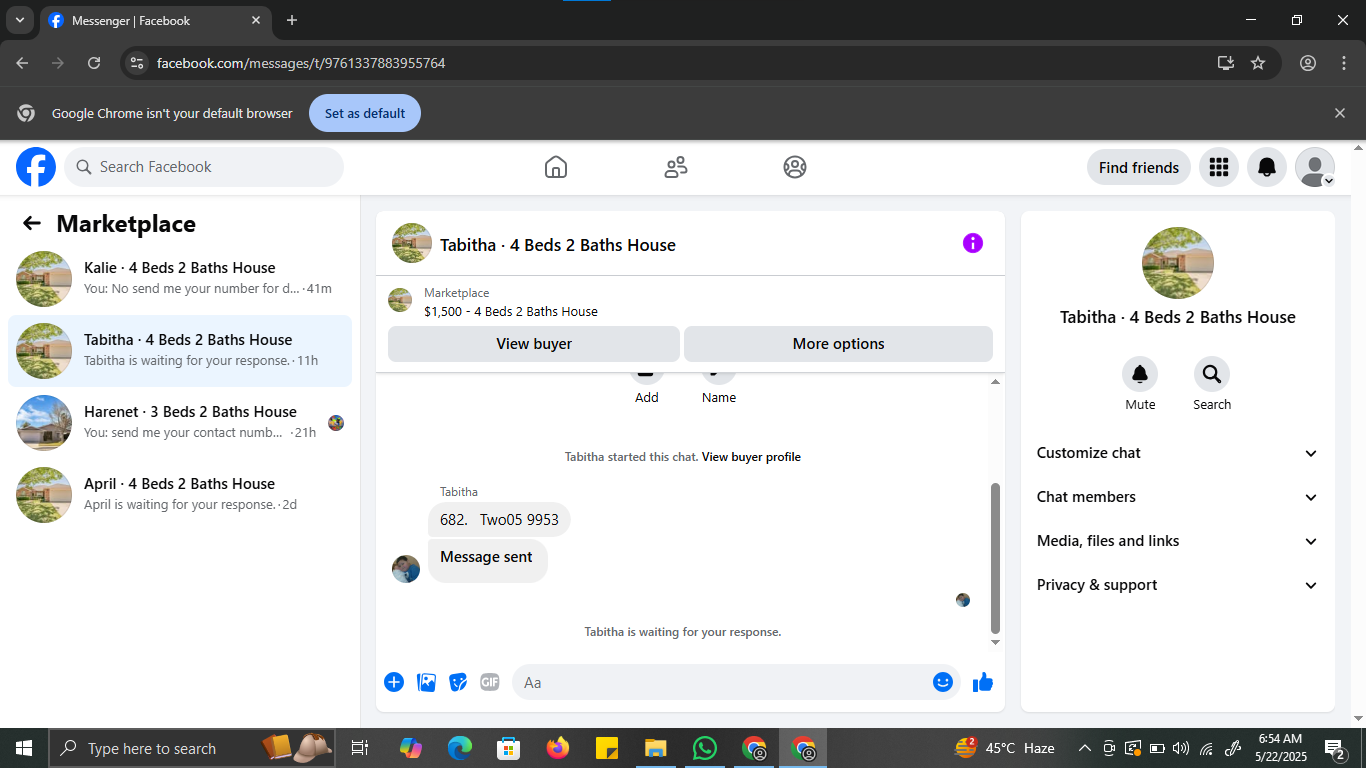Expand Media, files and links

coord(1178,541)
